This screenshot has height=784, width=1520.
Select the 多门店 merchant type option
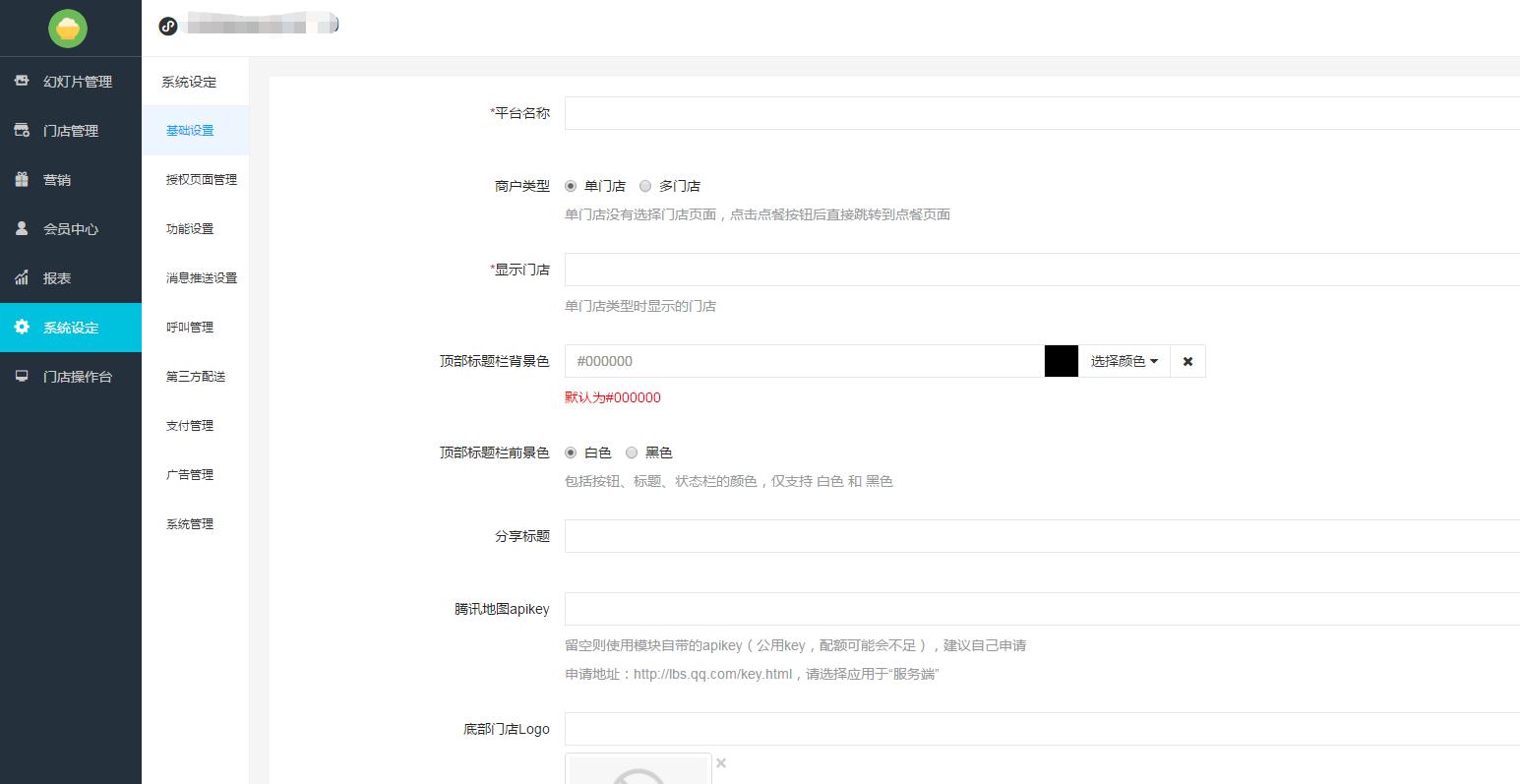pyautogui.click(x=645, y=186)
